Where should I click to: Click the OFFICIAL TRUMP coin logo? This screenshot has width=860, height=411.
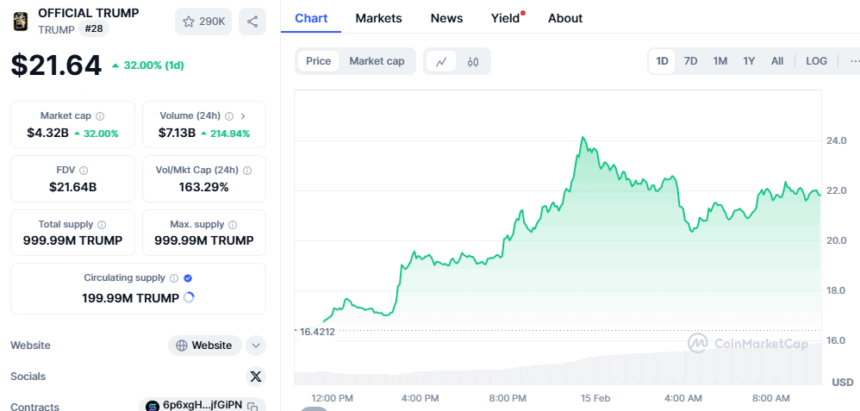pyautogui.click(x=20, y=21)
